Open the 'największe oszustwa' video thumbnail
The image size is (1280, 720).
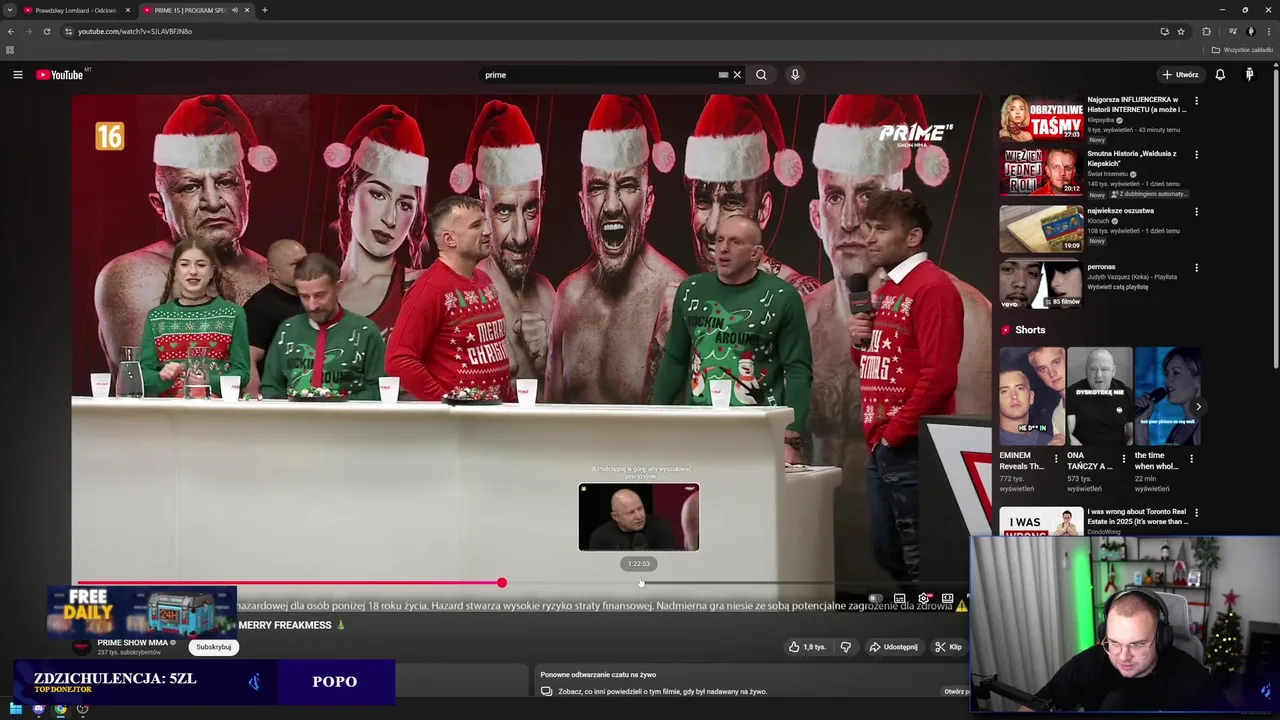tap(1040, 229)
